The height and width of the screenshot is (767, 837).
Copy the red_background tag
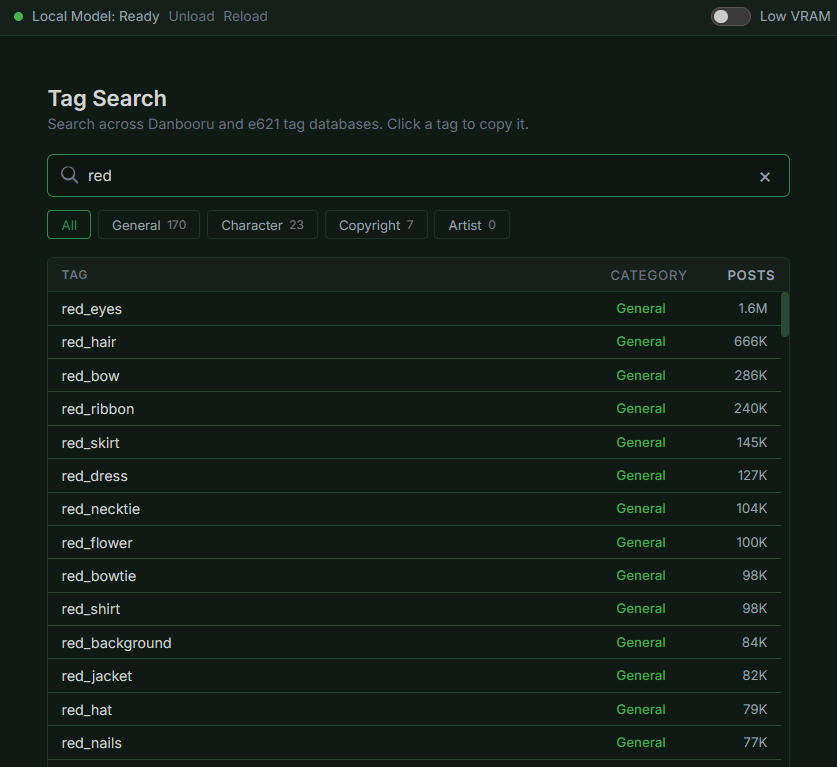(x=116, y=643)
